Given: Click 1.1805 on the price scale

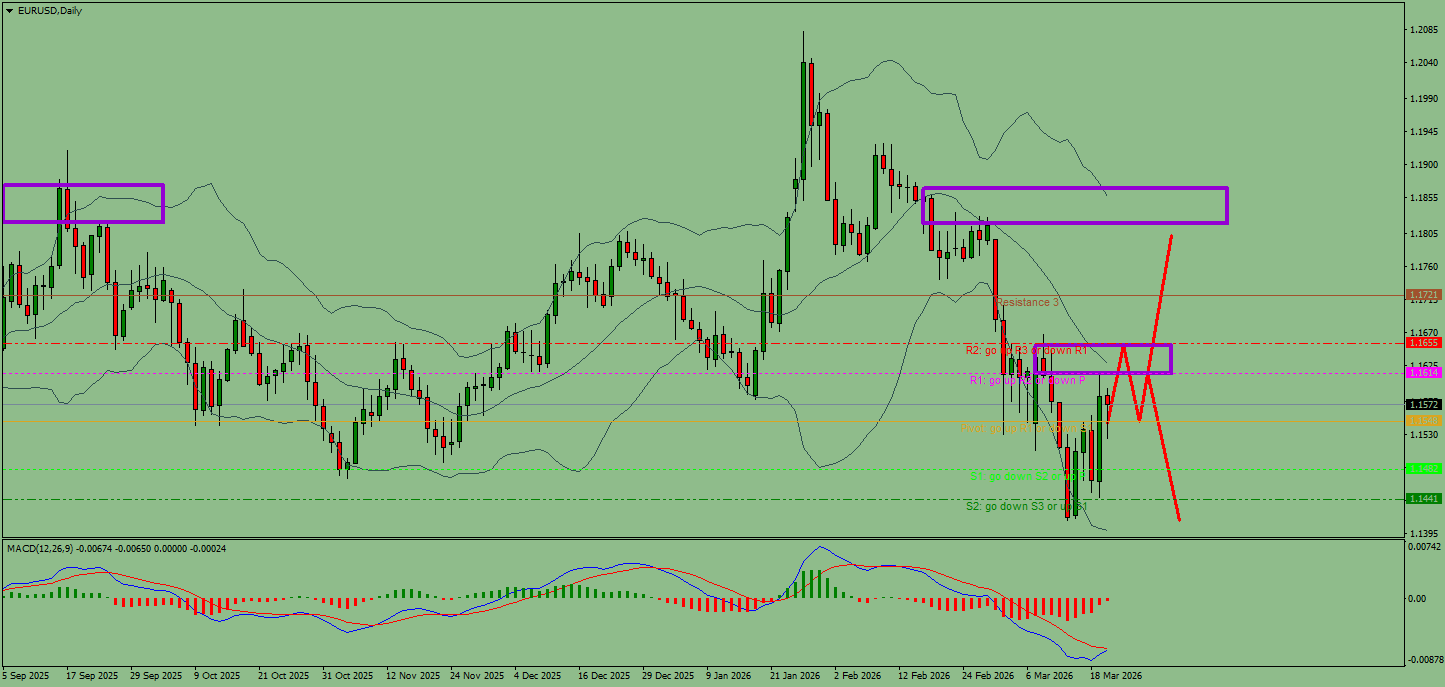Looking at the screenshot, I should [x=1423, y=234].
